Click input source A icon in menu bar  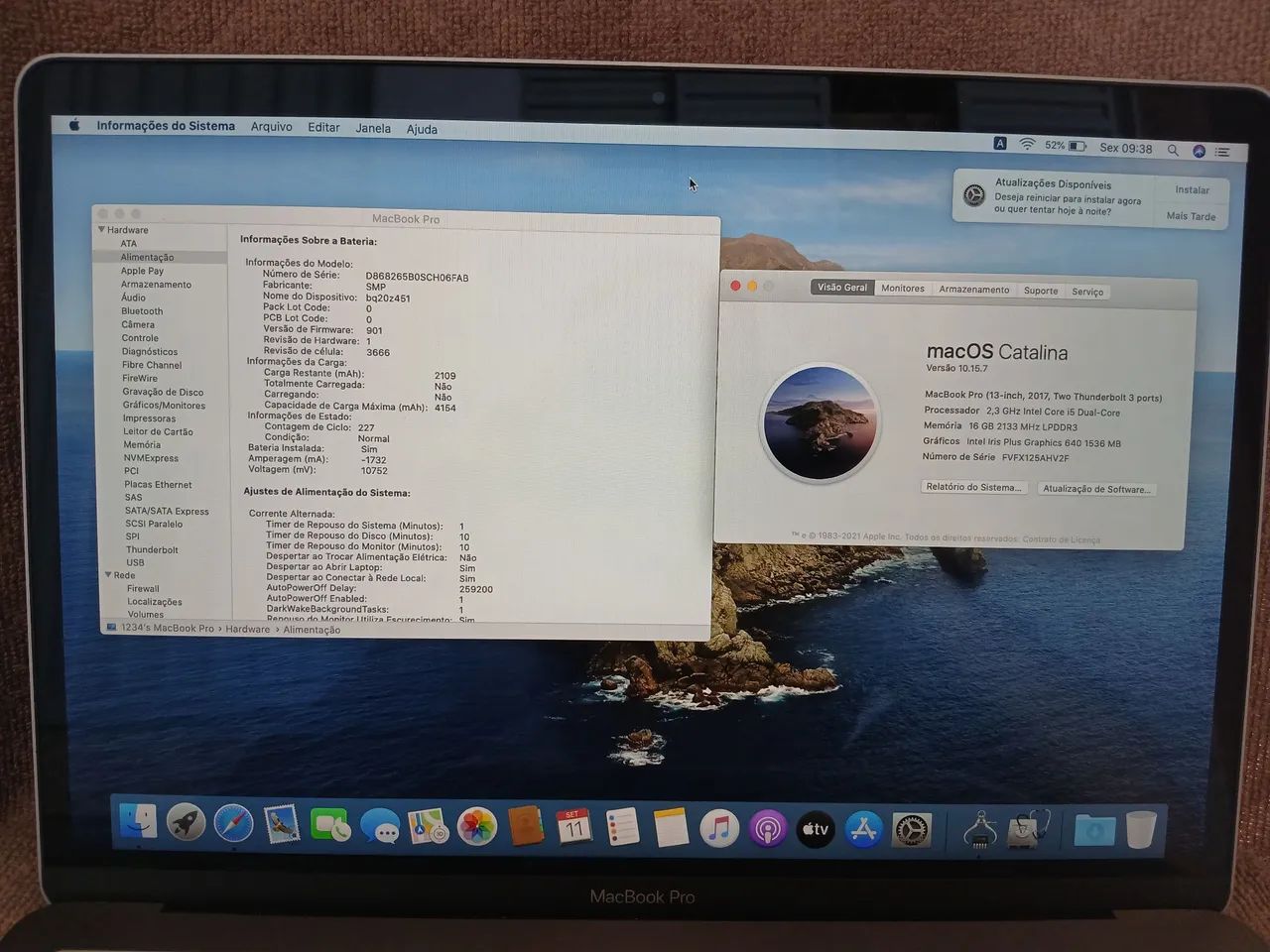point(1000,144)
